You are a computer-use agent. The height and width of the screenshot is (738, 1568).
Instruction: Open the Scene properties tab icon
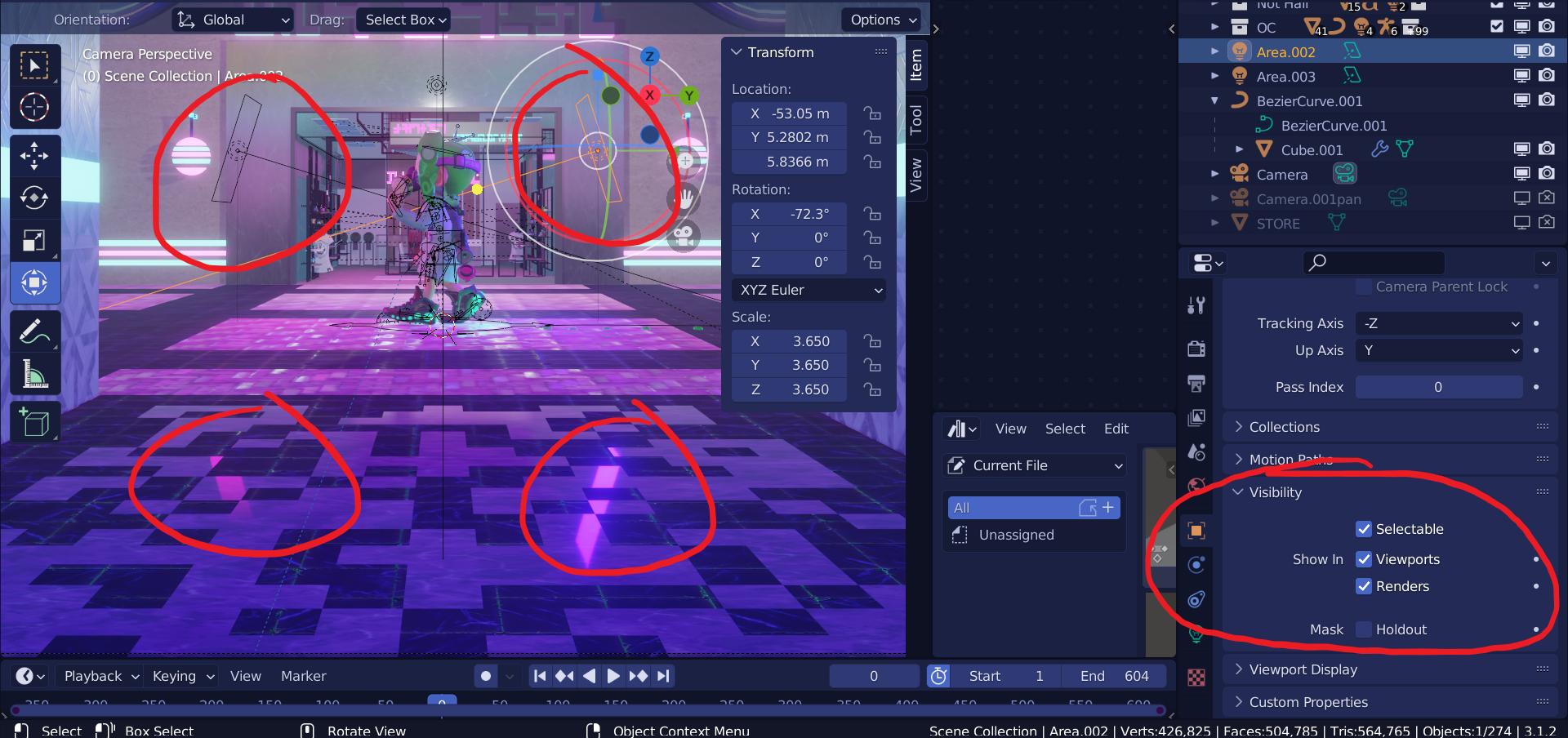point(1196,451)
